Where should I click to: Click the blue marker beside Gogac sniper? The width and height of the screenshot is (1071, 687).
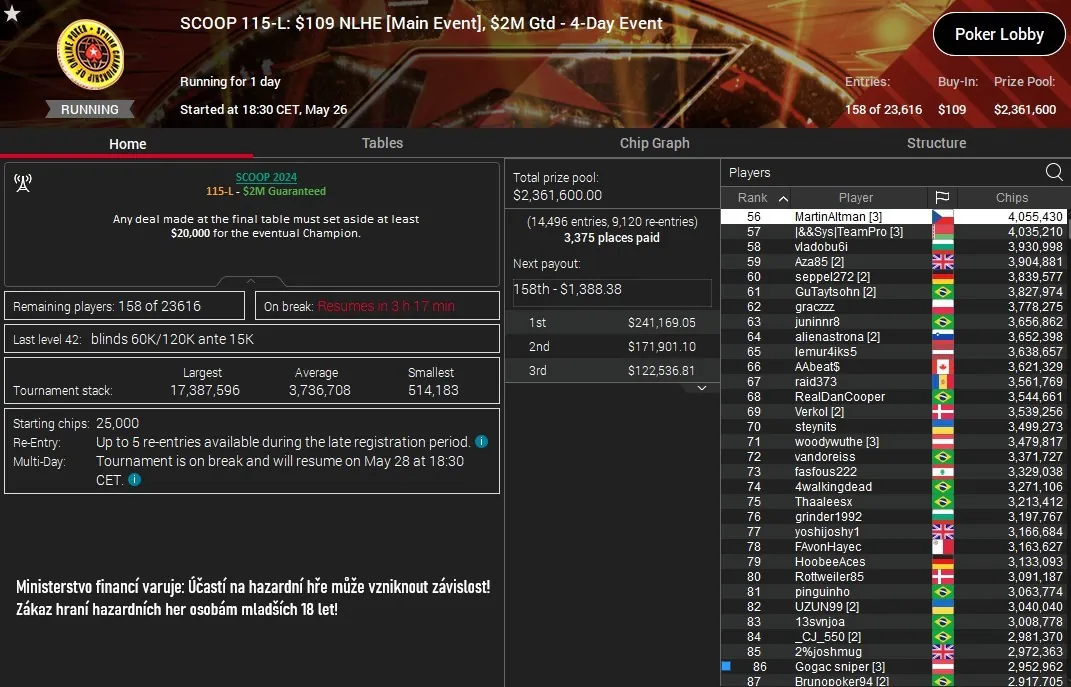[x=726, y=666]
